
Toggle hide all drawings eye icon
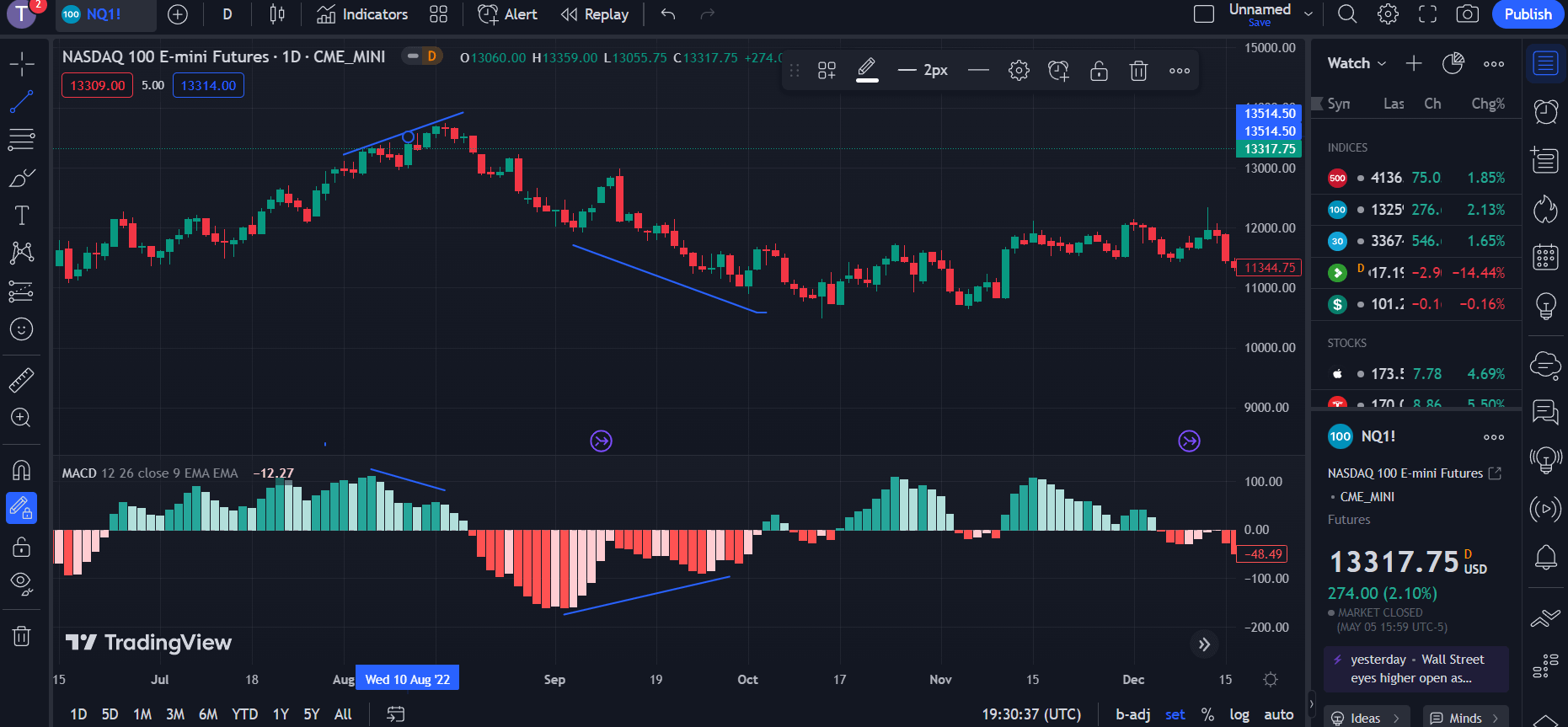coord(22,584)
